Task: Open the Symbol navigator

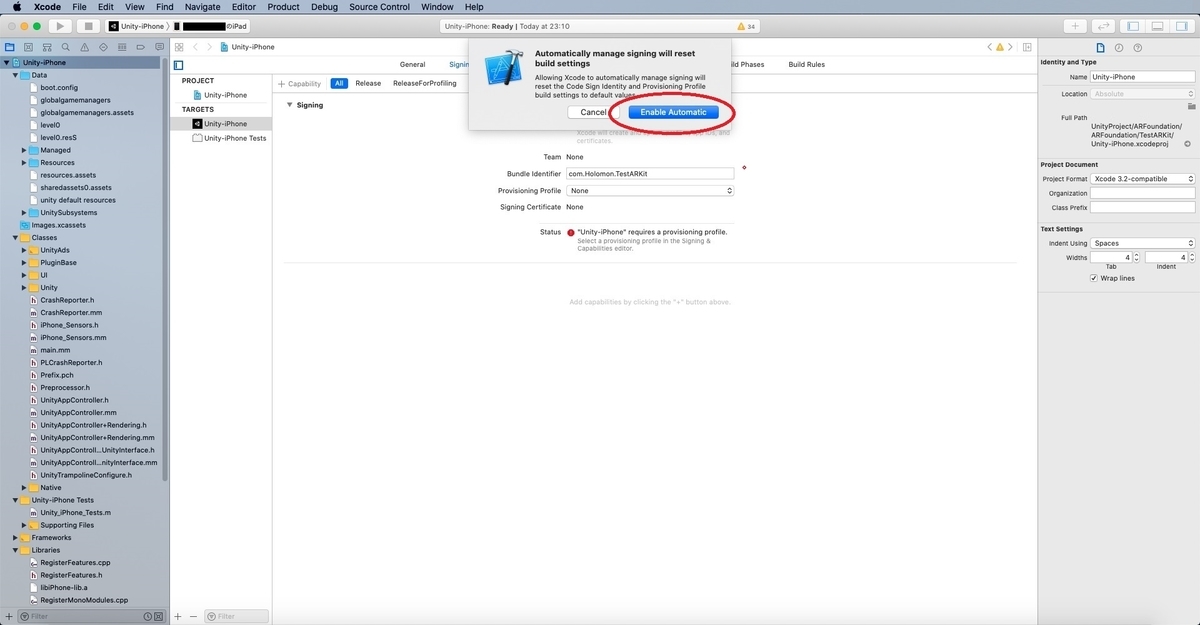Action: point(47,47)
